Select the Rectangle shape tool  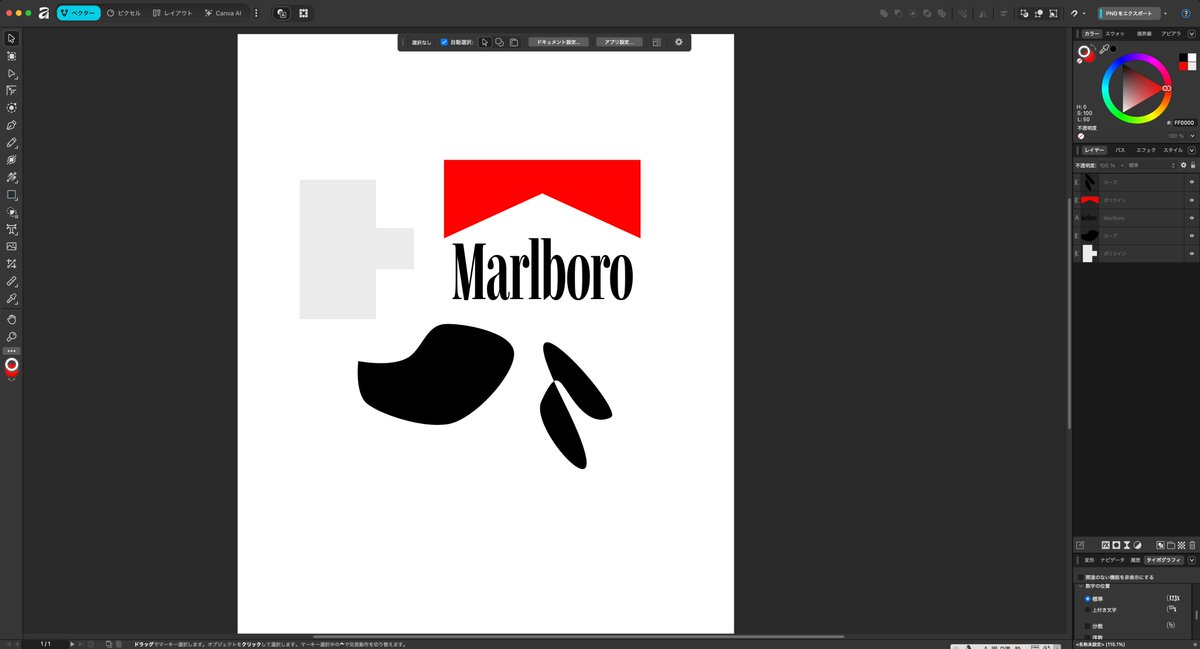[x=11, y=195]
